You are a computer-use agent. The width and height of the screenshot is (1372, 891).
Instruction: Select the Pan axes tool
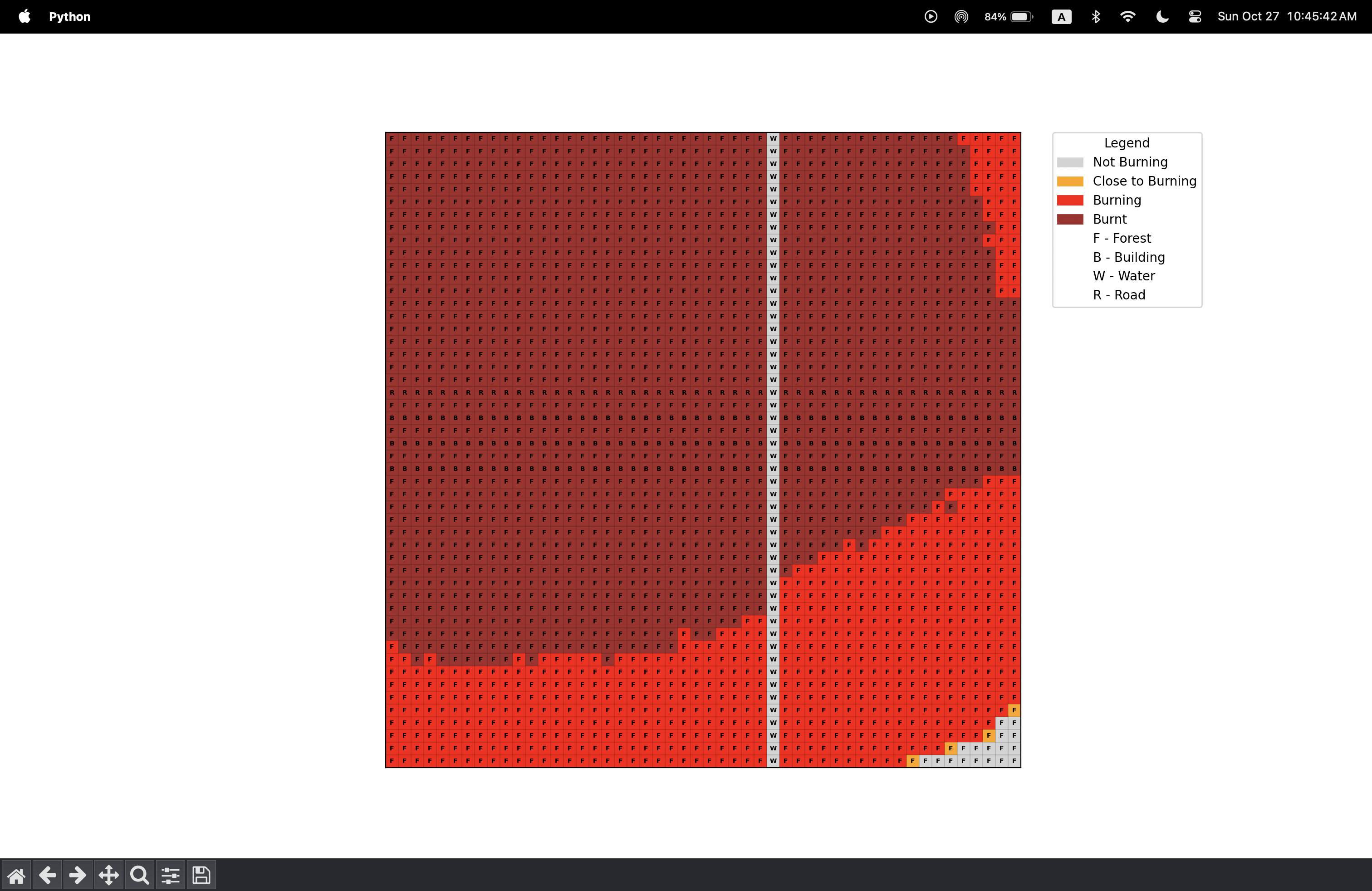tap(109, 876)
